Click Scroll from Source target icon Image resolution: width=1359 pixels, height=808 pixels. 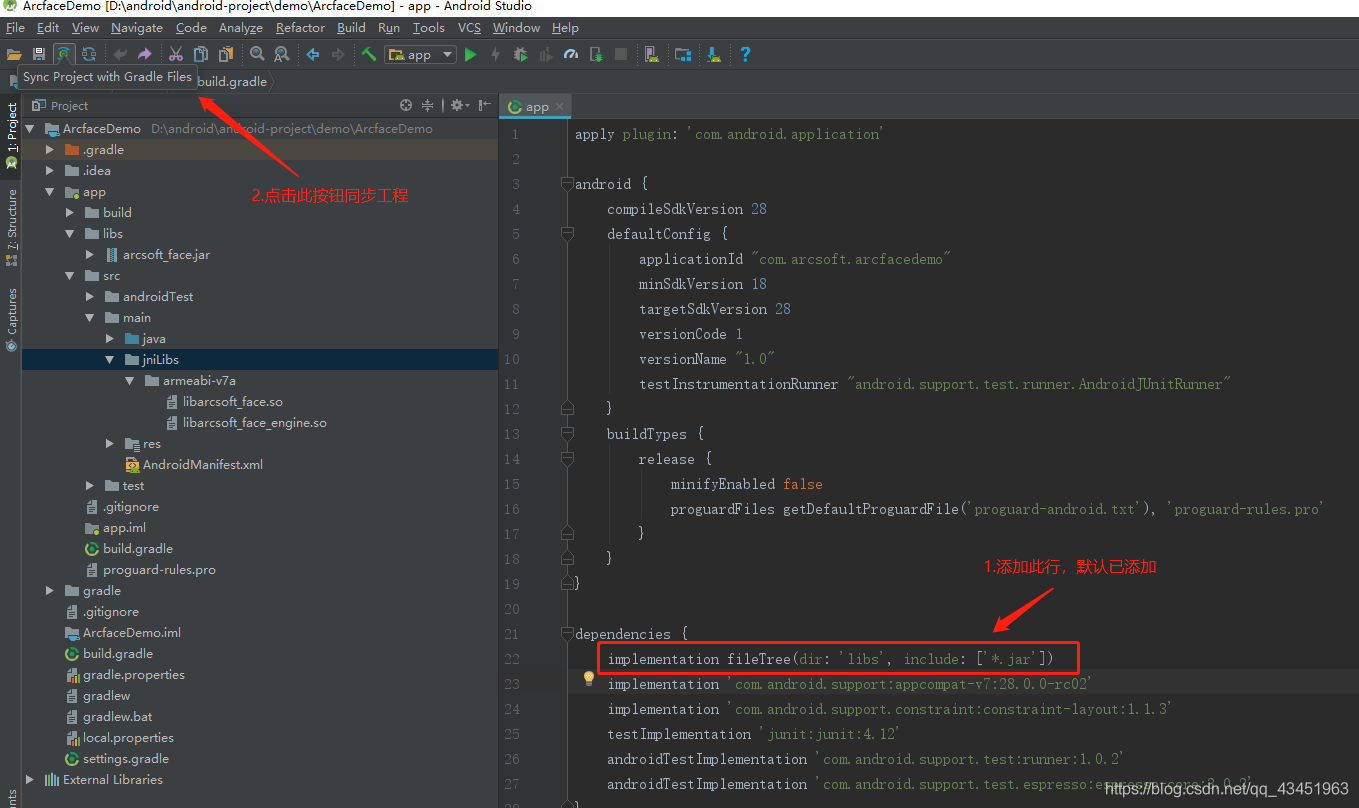pos(406,105)
